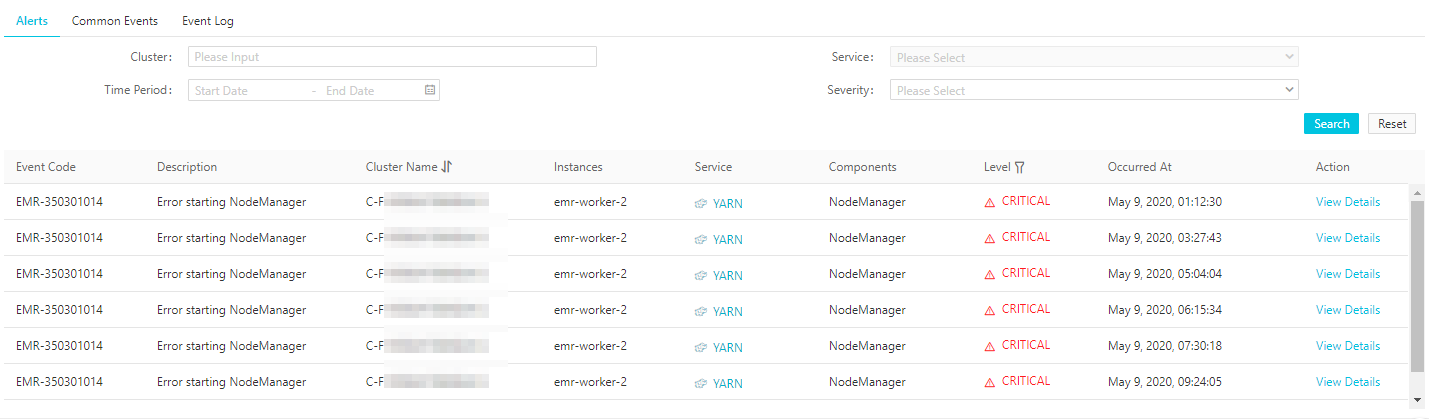Click the Level column filter icon

point(1019,167)
